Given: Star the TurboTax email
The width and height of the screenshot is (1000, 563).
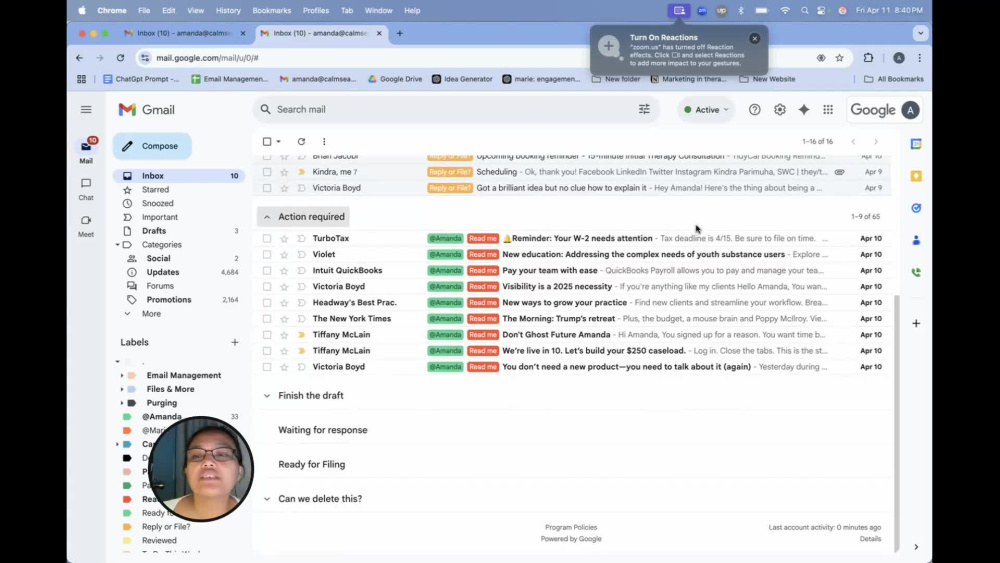Looking at the screenshot, I should coord(284,238).
